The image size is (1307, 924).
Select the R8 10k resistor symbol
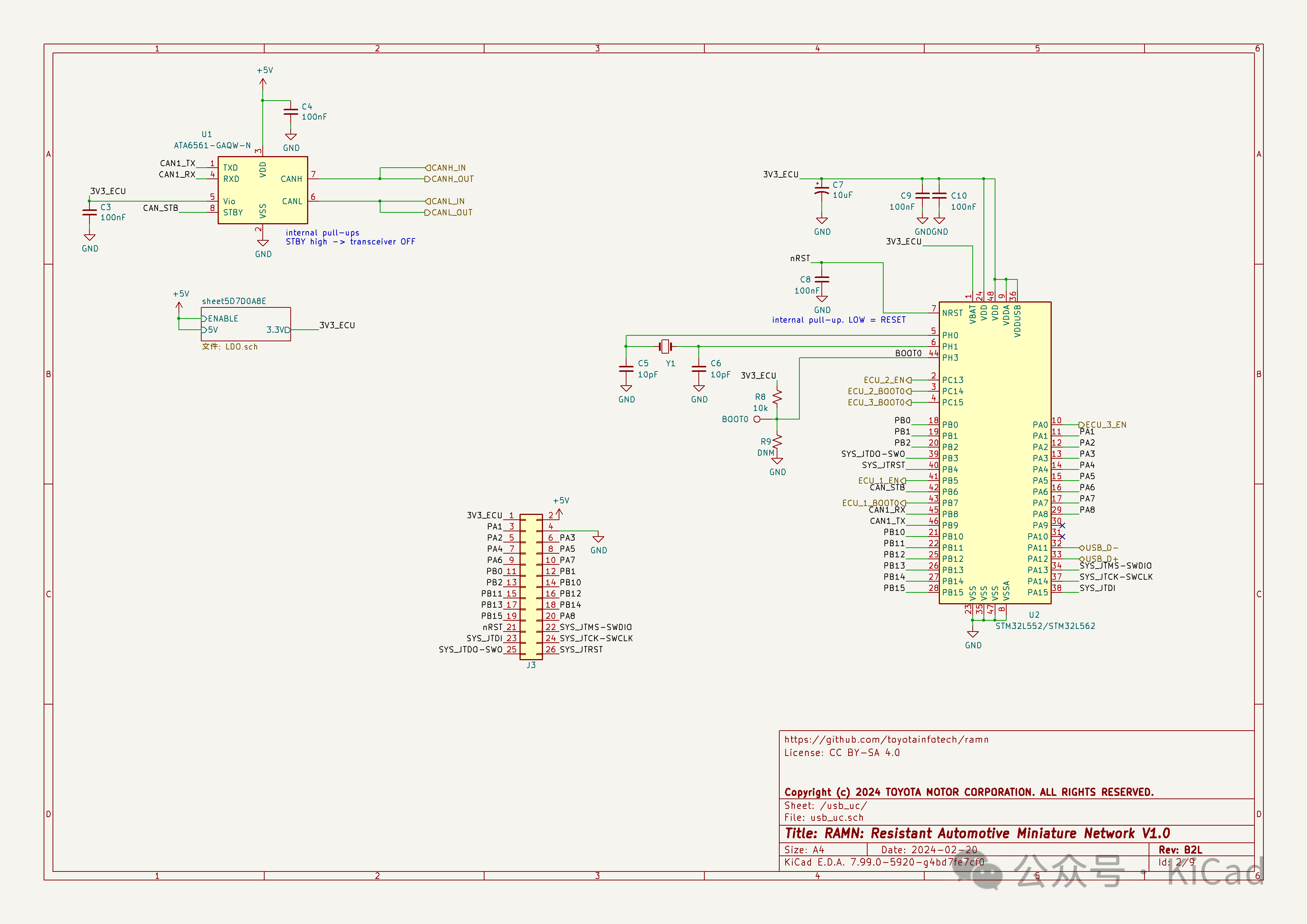777,397
